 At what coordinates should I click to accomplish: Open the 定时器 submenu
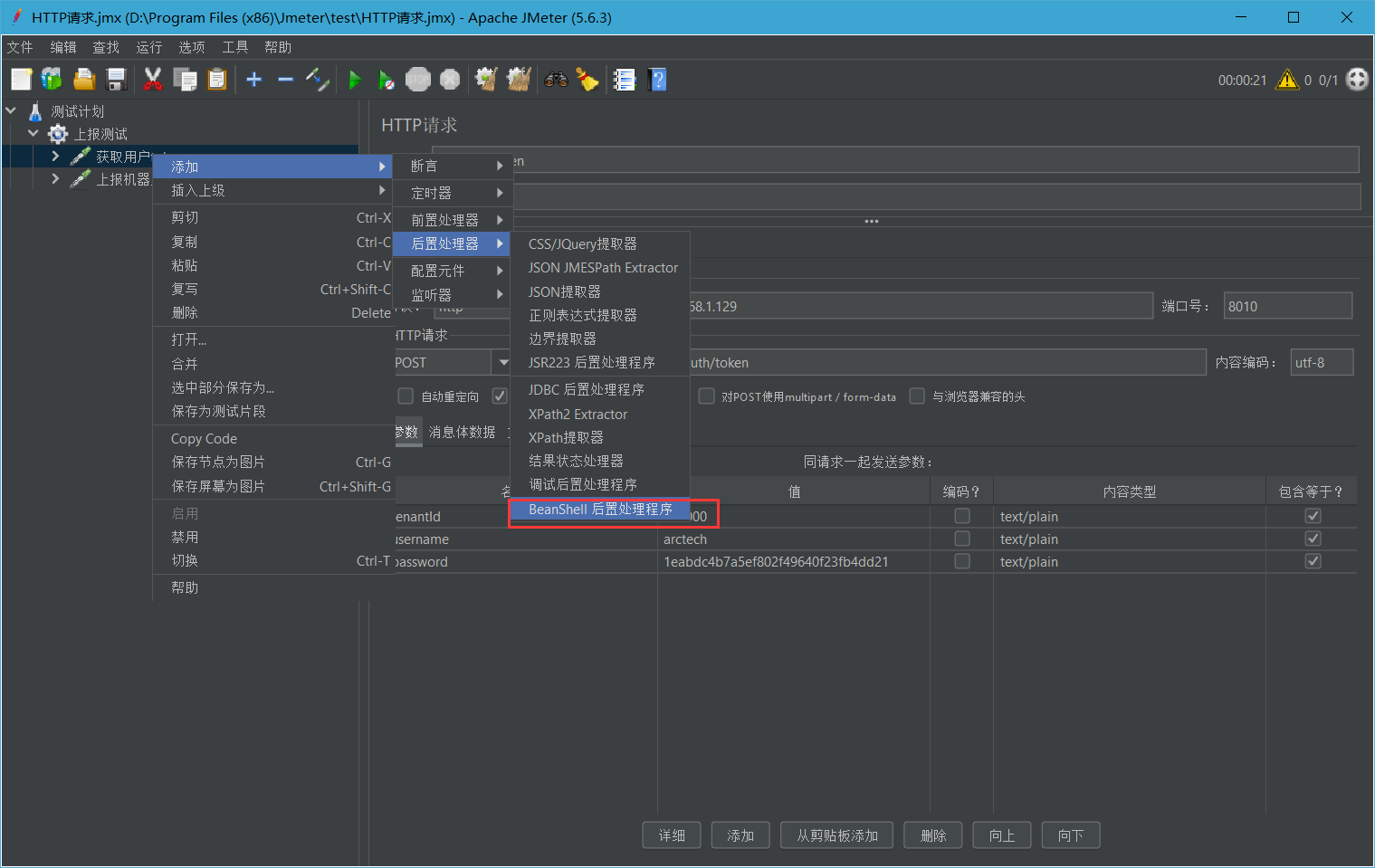[453, 193]
